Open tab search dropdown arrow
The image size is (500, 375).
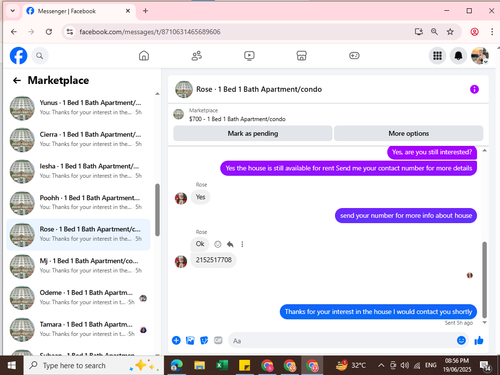(x=12, y=11)
